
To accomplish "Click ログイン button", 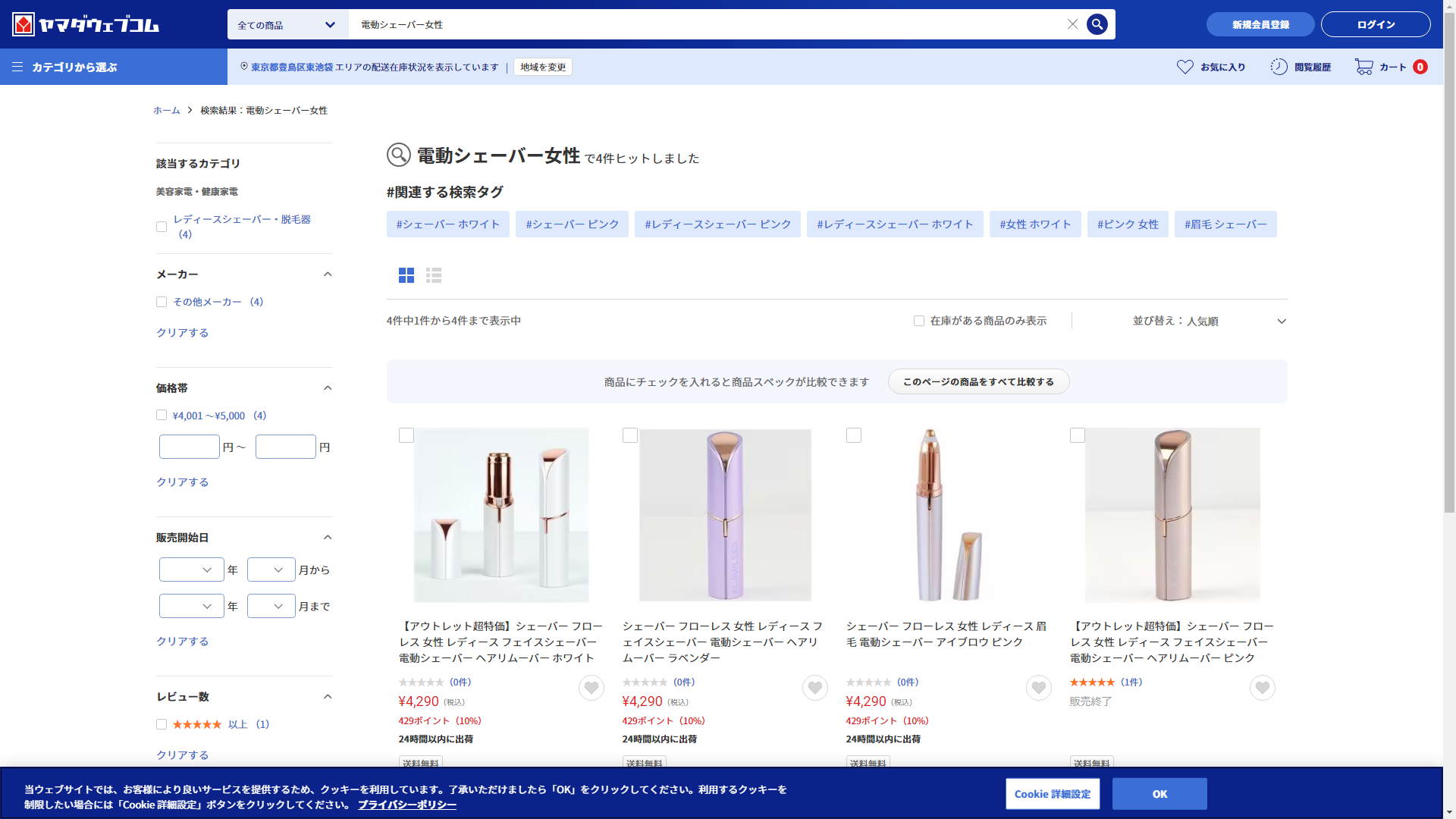I will click(1376, 24).
